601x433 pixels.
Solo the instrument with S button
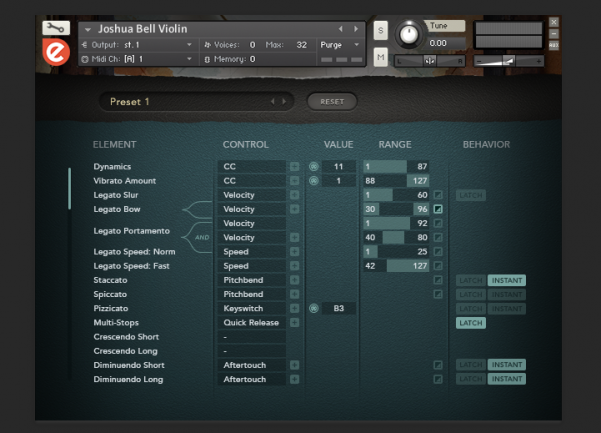tap(381, 30)
